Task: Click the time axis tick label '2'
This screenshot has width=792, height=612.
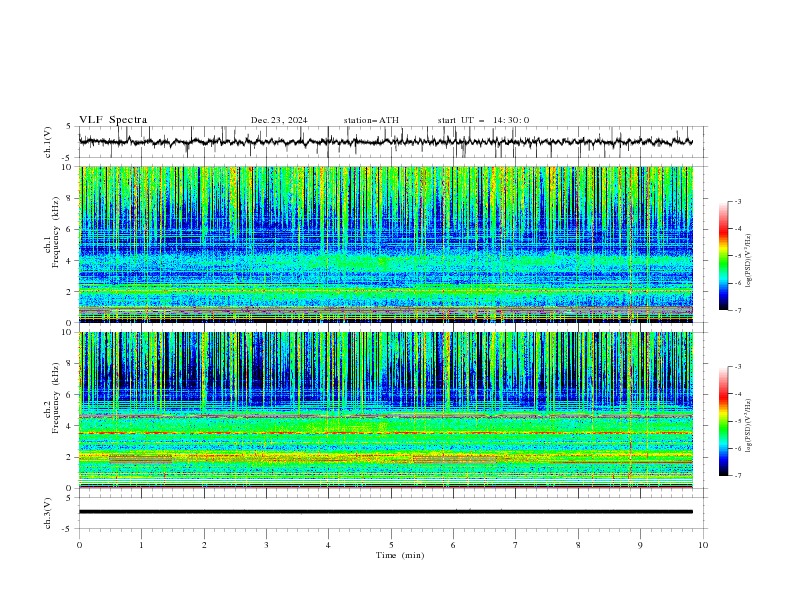Action: click(204, 545)
